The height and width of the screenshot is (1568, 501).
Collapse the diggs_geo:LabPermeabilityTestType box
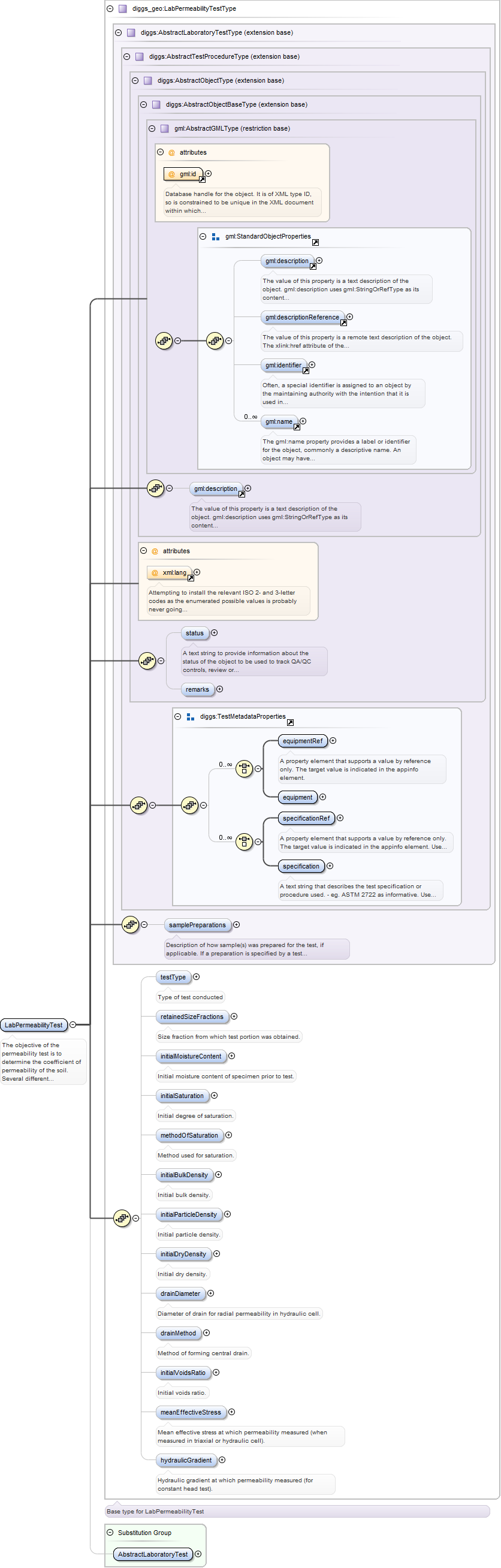[110, 8]
